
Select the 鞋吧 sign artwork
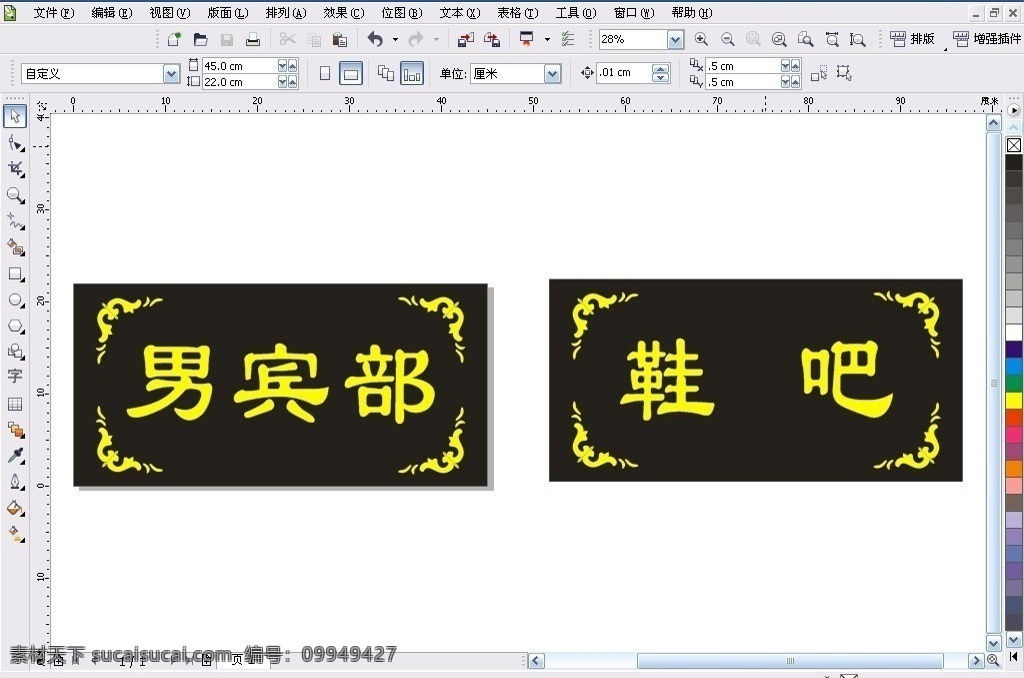pos(756,380)
